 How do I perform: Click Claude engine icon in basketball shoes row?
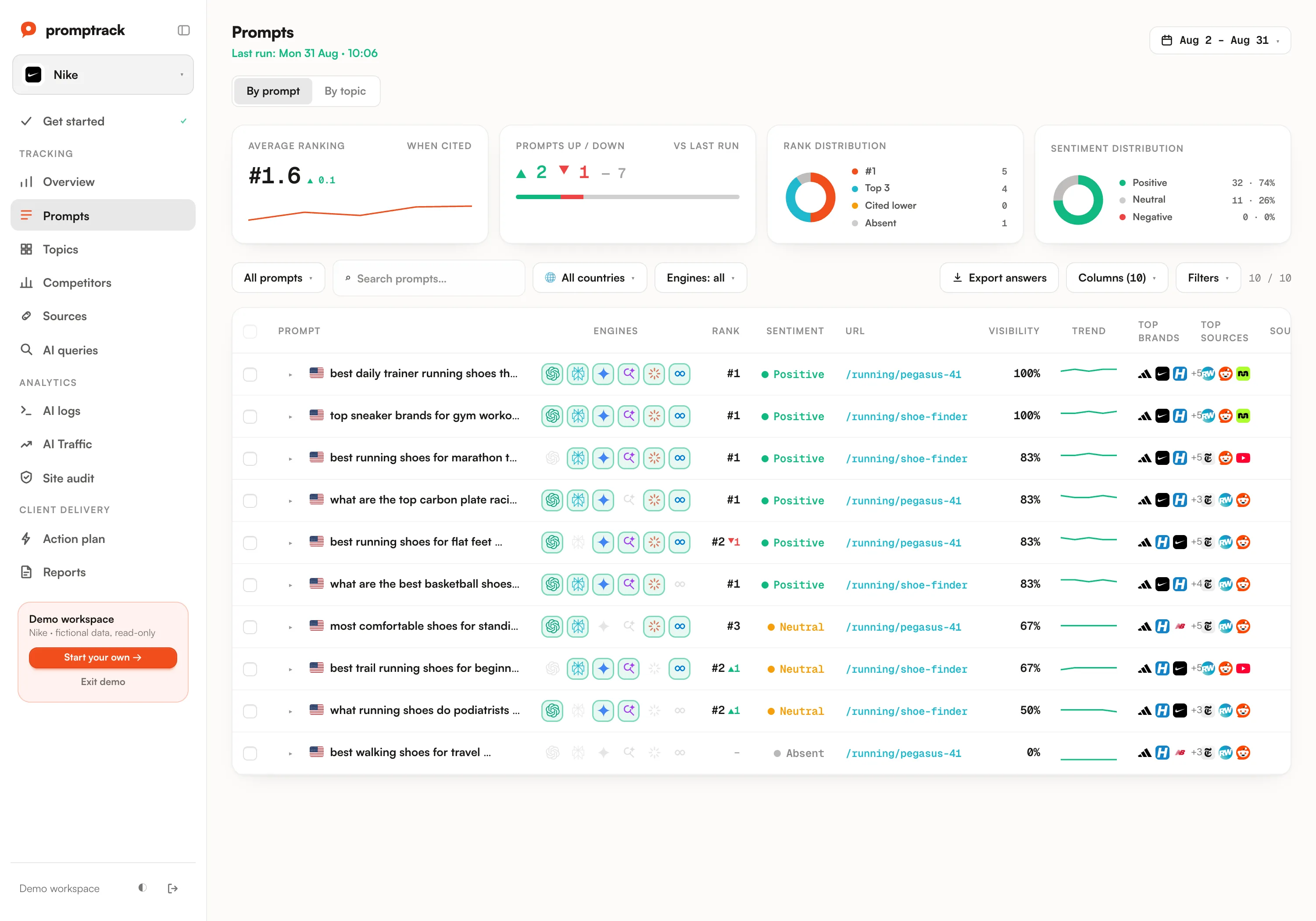(654, 584)
